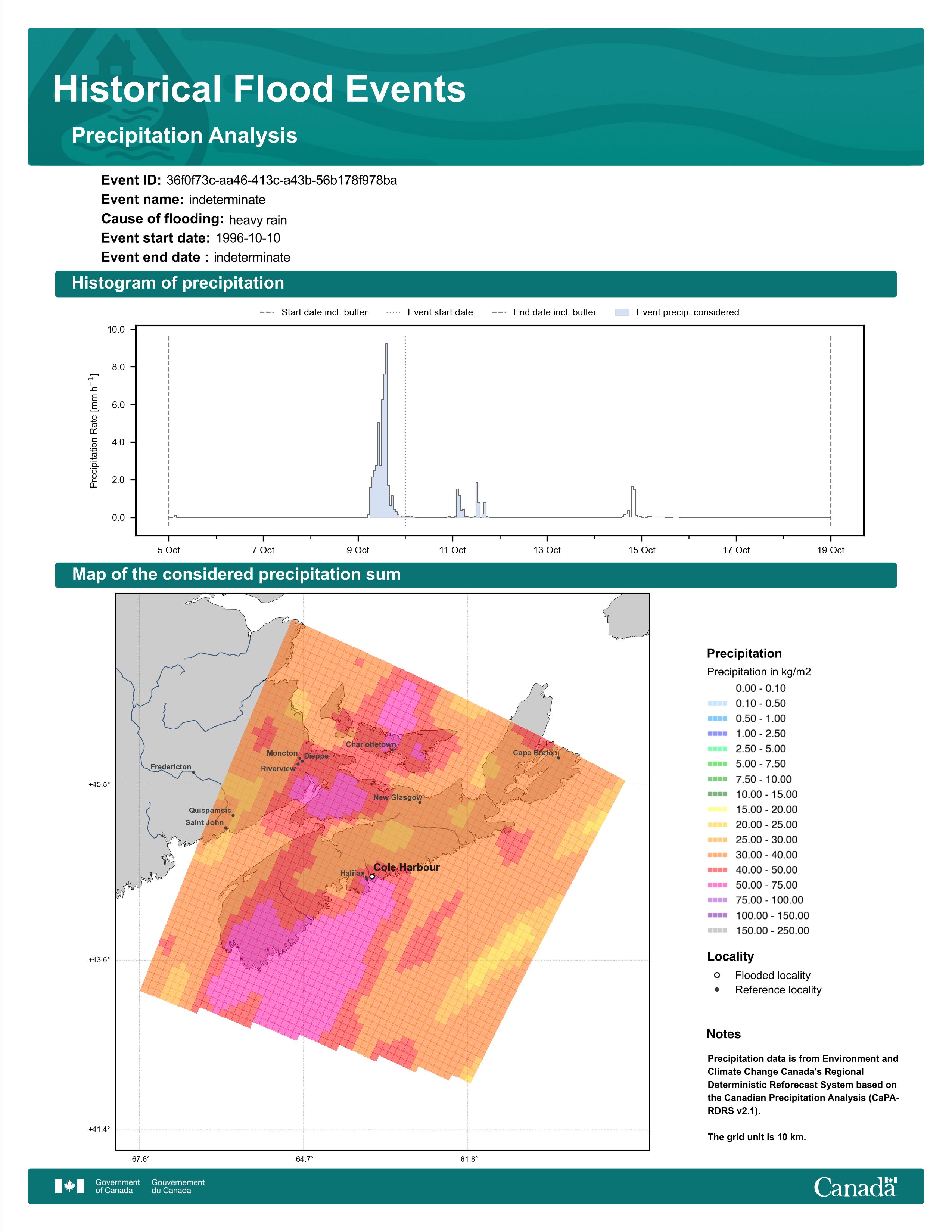Click the 1.00 - 2.50 legend color swatch
Viewport: 952px width, 1232px height.
(718, 734)
